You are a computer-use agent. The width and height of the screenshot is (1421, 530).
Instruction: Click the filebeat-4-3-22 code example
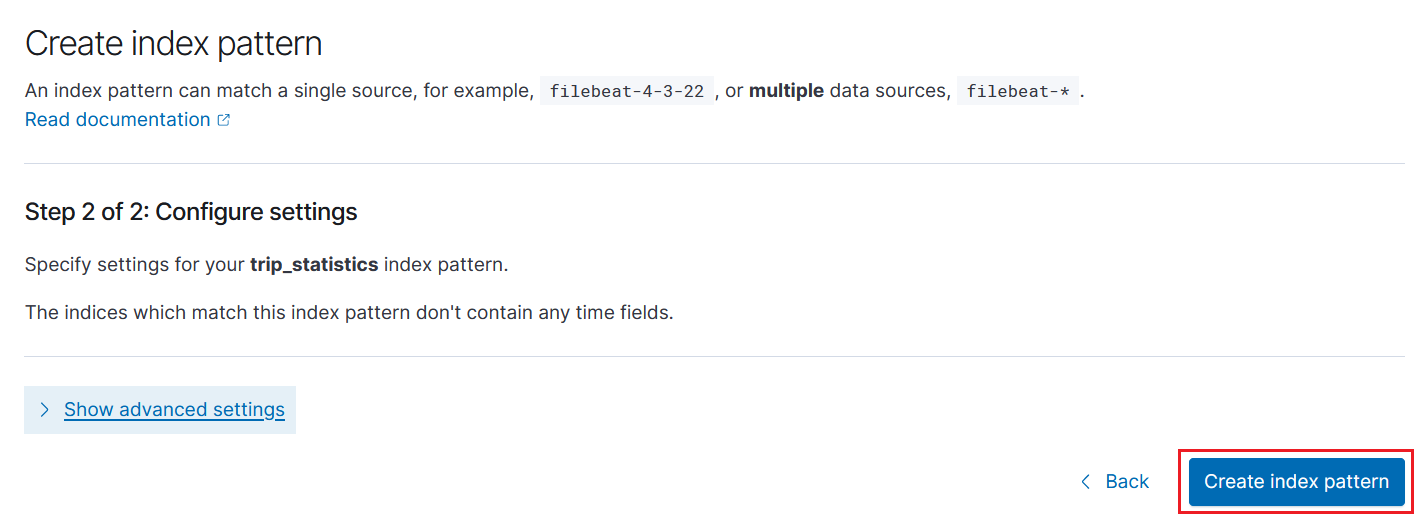click(x=626, y=92)
